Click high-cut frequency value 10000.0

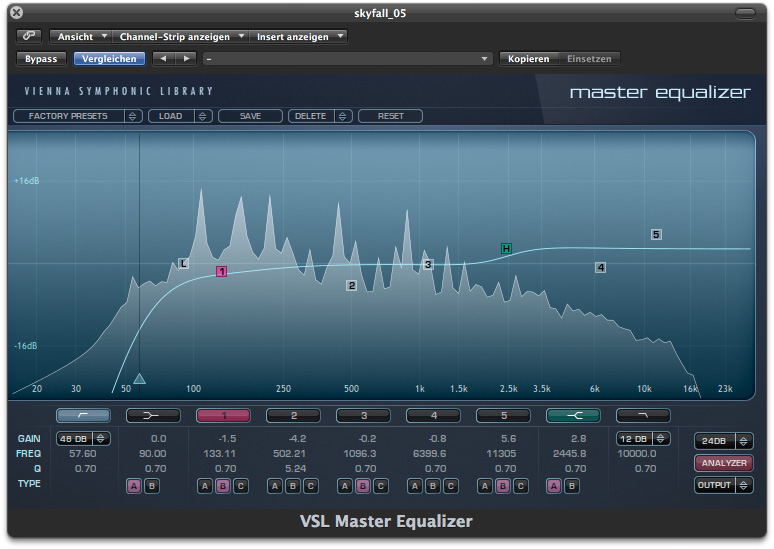pyautogui.click(x=637, y=453)
